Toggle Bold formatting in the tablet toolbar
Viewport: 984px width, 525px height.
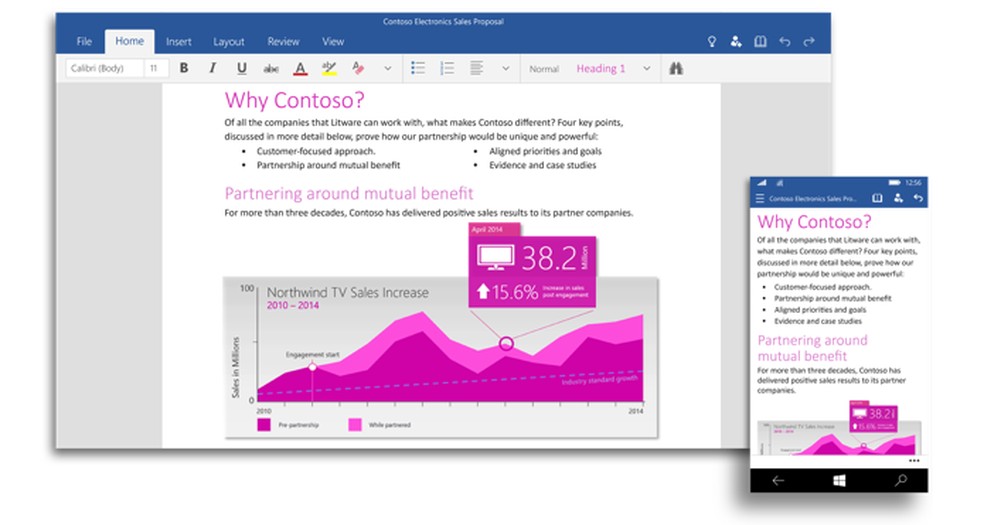[x=184, y=68]
